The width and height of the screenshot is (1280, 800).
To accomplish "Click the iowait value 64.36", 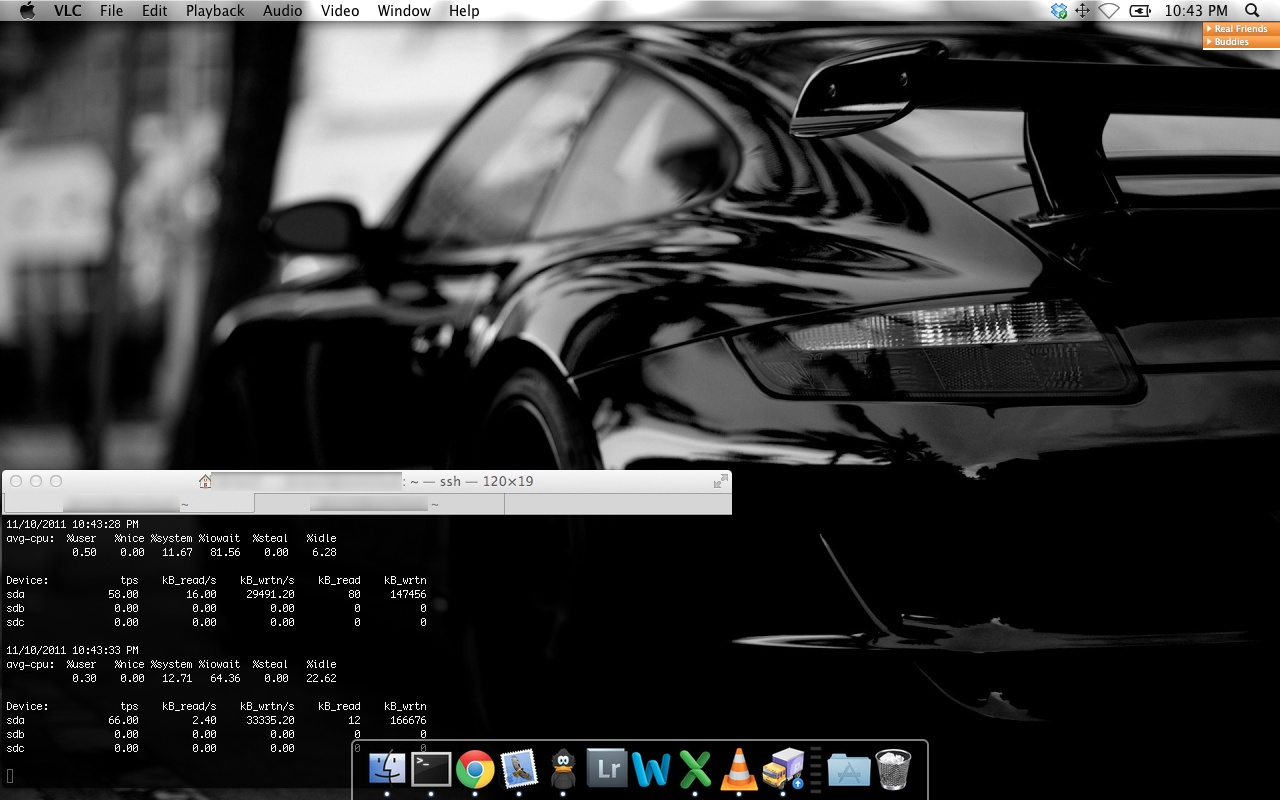I will [x=225, y=678].
